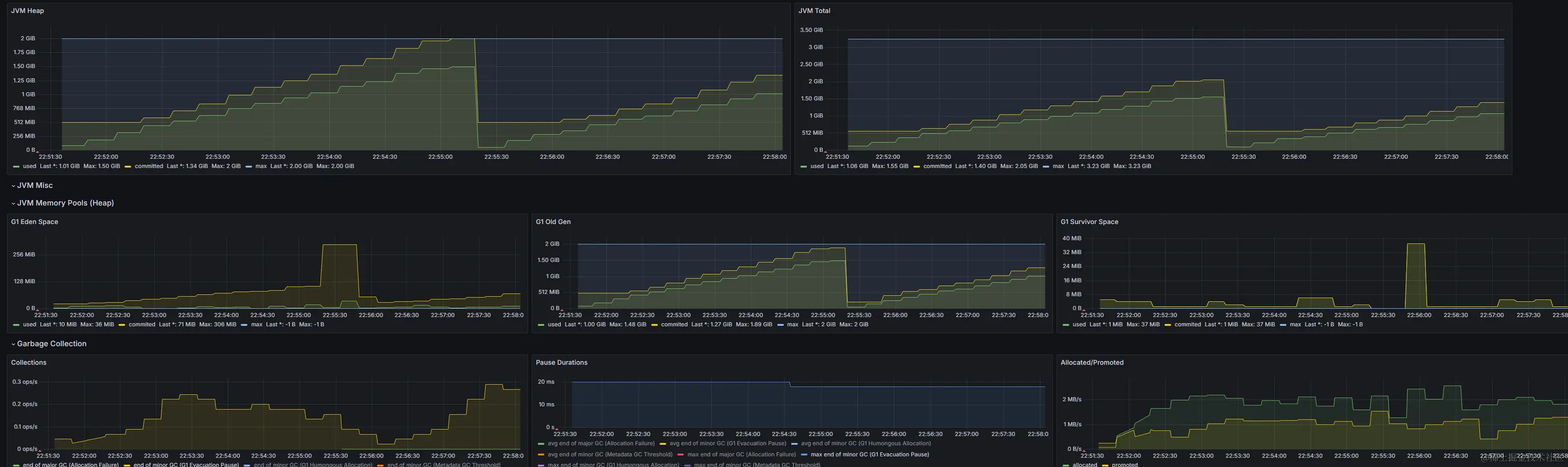Click green color swatch beside used in JVM Total

pos(804,166)
